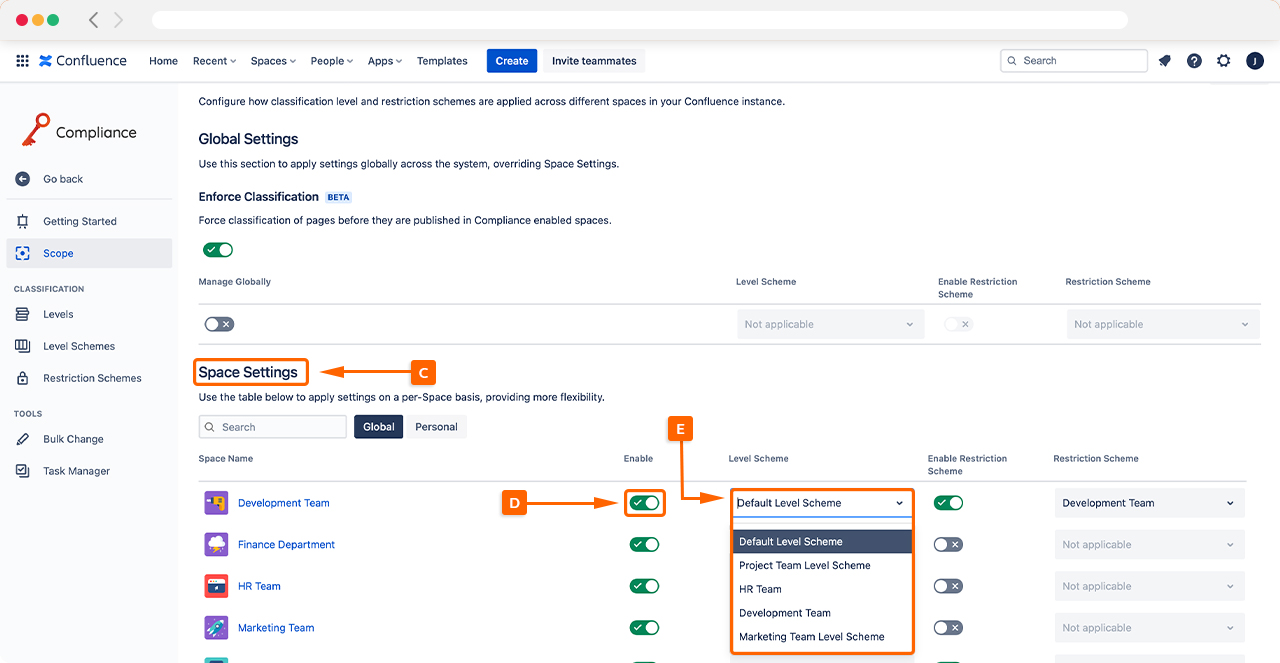The height and width of the screenshot is (663, 1280).
Task: Click the Go back arrow icon
Action: (23, 179)
